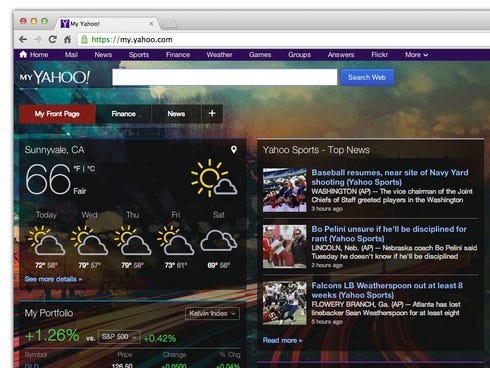This screenshot has height=368, width=490.
Task: Add a new tab with the plus icon
Action: pyautogui.click(x=212, y=113)
